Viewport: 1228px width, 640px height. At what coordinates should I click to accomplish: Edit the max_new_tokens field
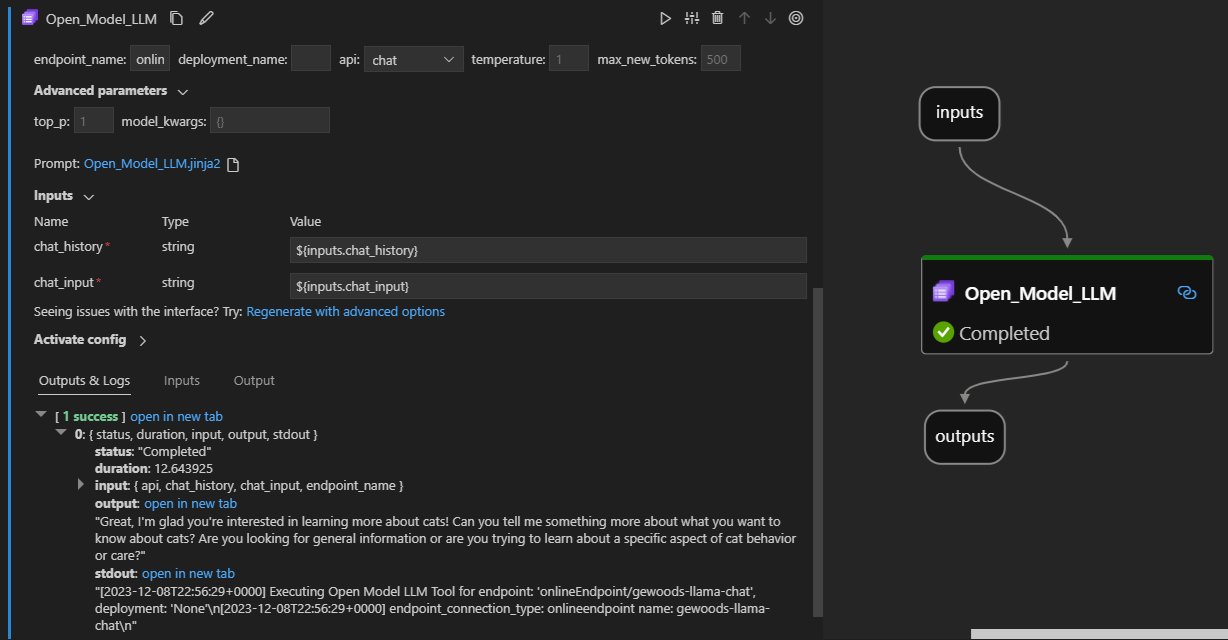click(720, 58)
